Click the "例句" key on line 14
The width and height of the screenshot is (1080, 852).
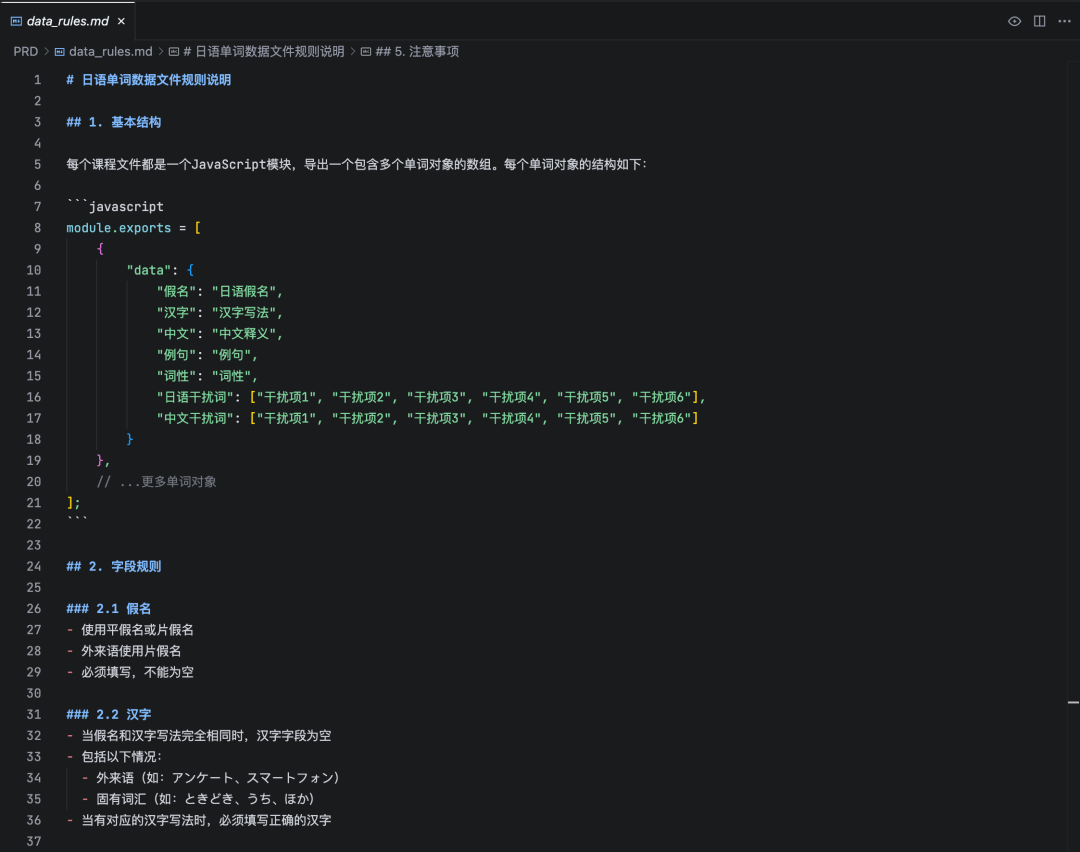[176, 355]
